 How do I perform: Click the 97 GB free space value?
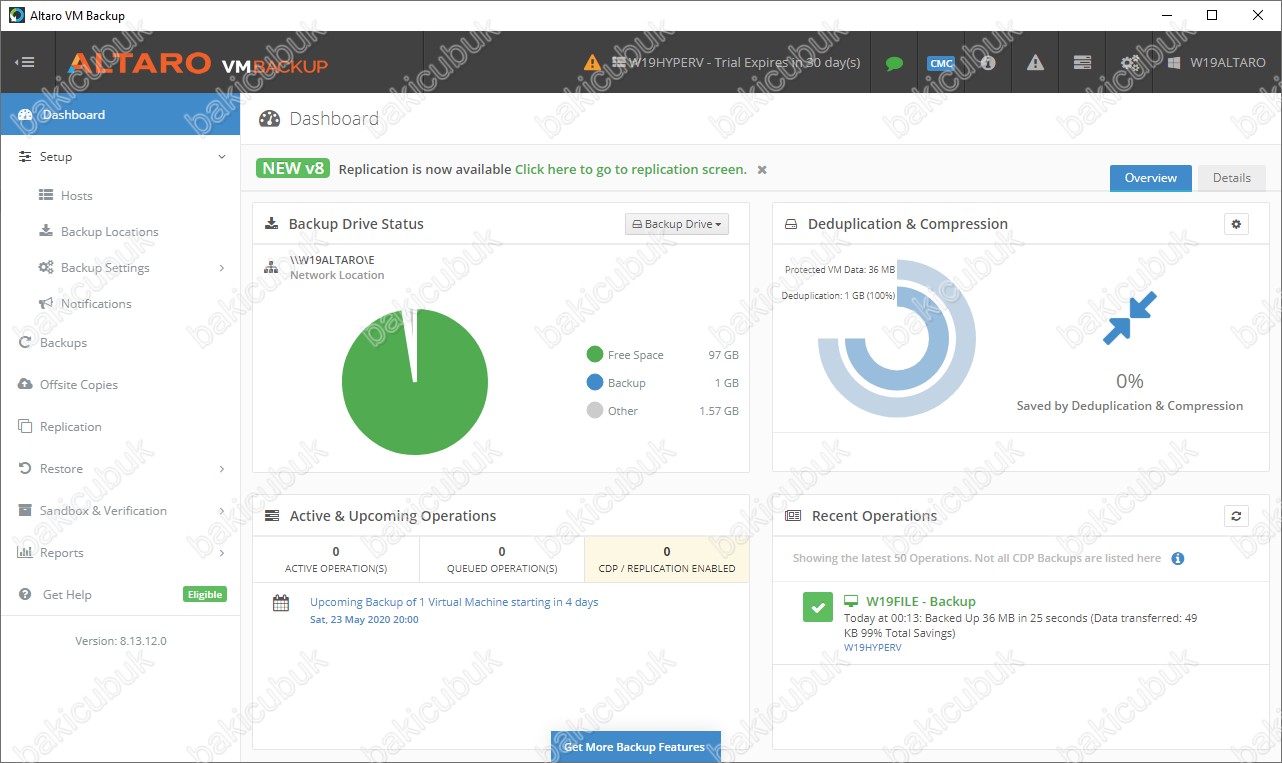[724, 355]
